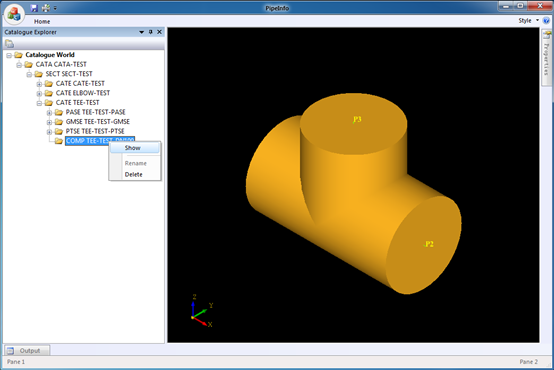This screenshot has width=554, height=370.
Task: Open the PipeInfo application orb menu
Action: (x=14, y=13)
